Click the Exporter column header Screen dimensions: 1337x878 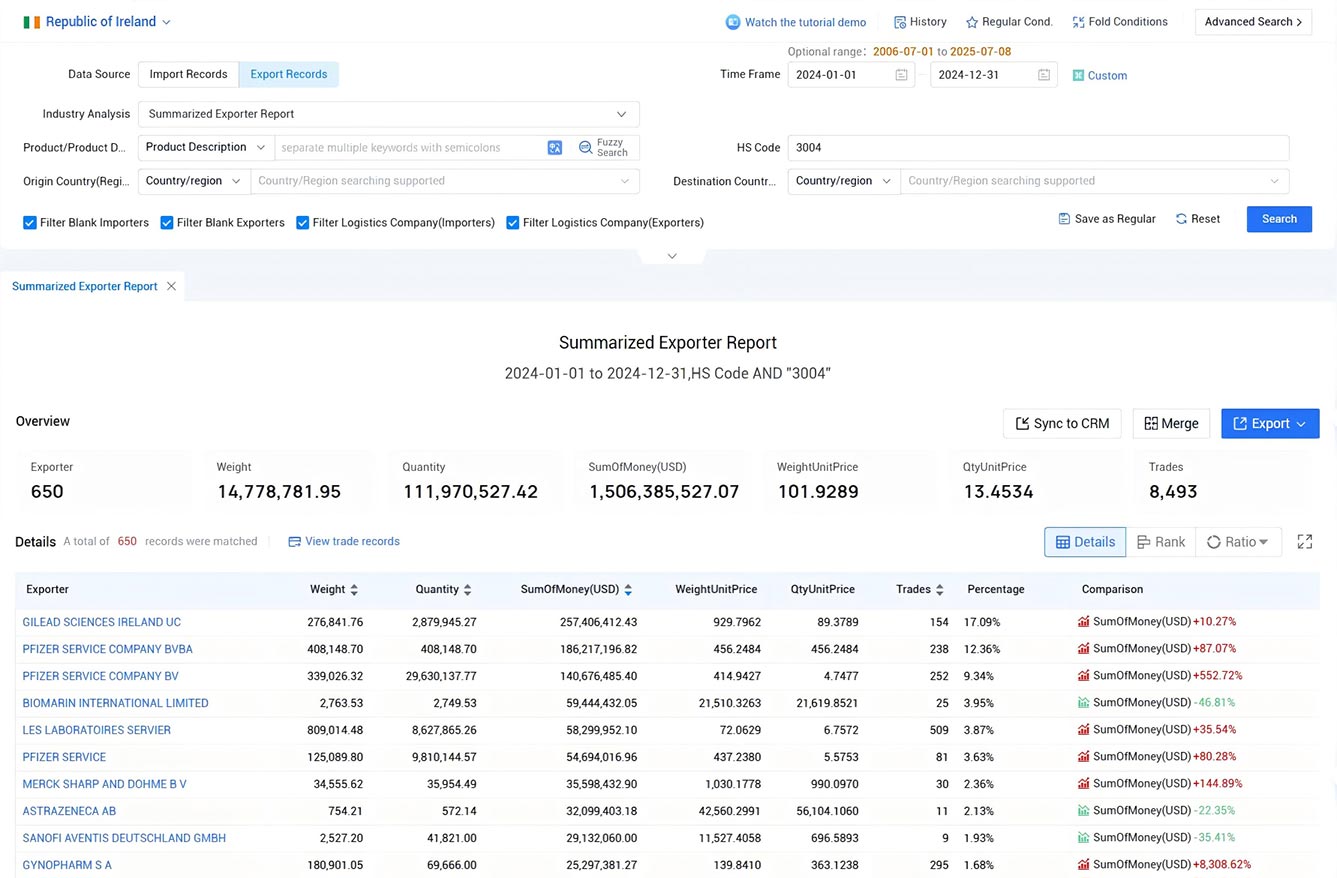tap(48, 590)
